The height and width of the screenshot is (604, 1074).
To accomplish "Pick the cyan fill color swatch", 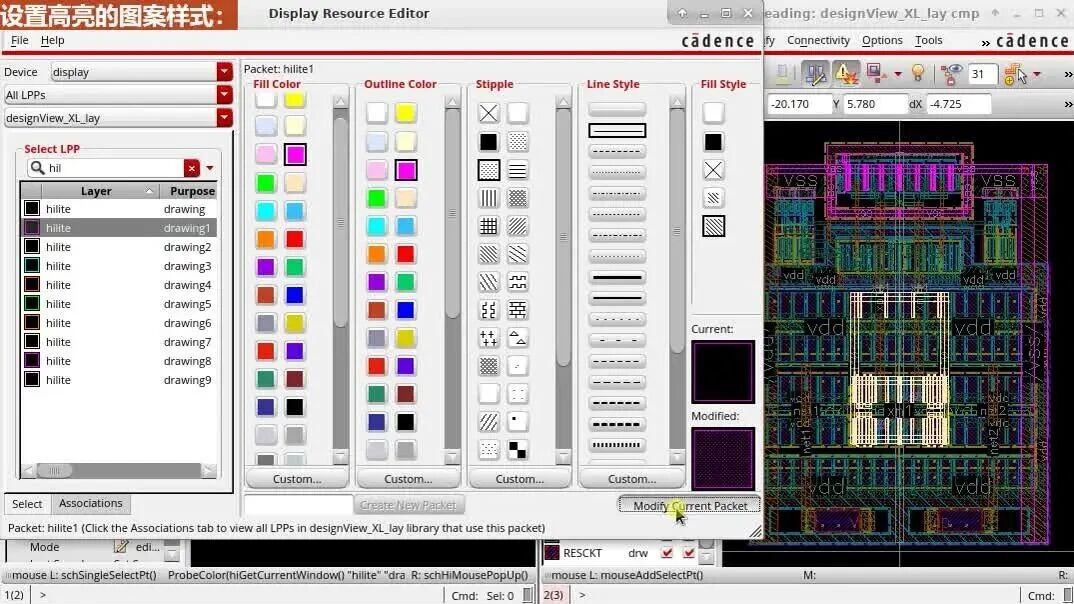I will pyautogui.click(x=265, y=210).
